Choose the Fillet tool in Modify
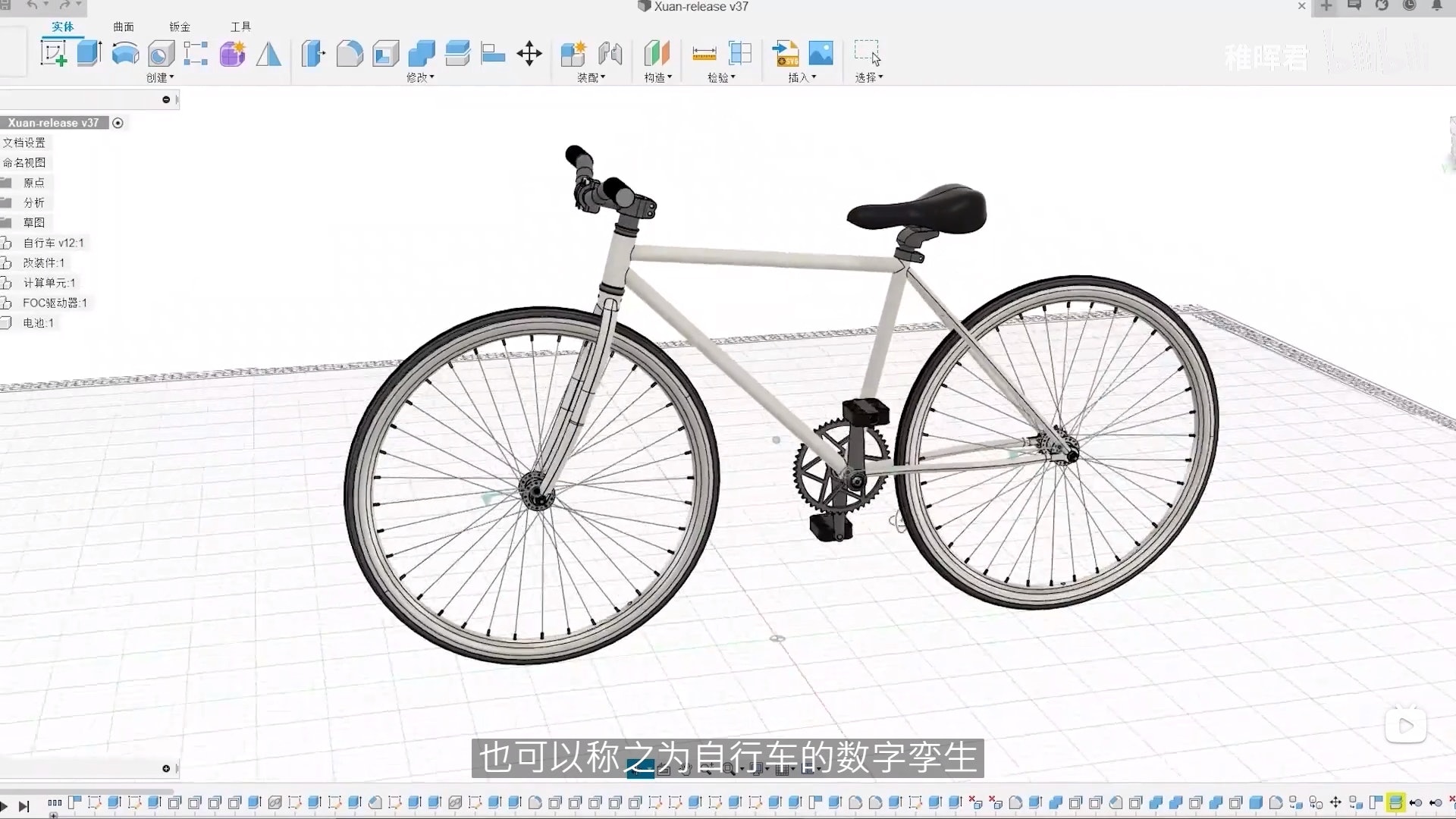This screenshot has width=1456, height=819. (x=349, y=54)
